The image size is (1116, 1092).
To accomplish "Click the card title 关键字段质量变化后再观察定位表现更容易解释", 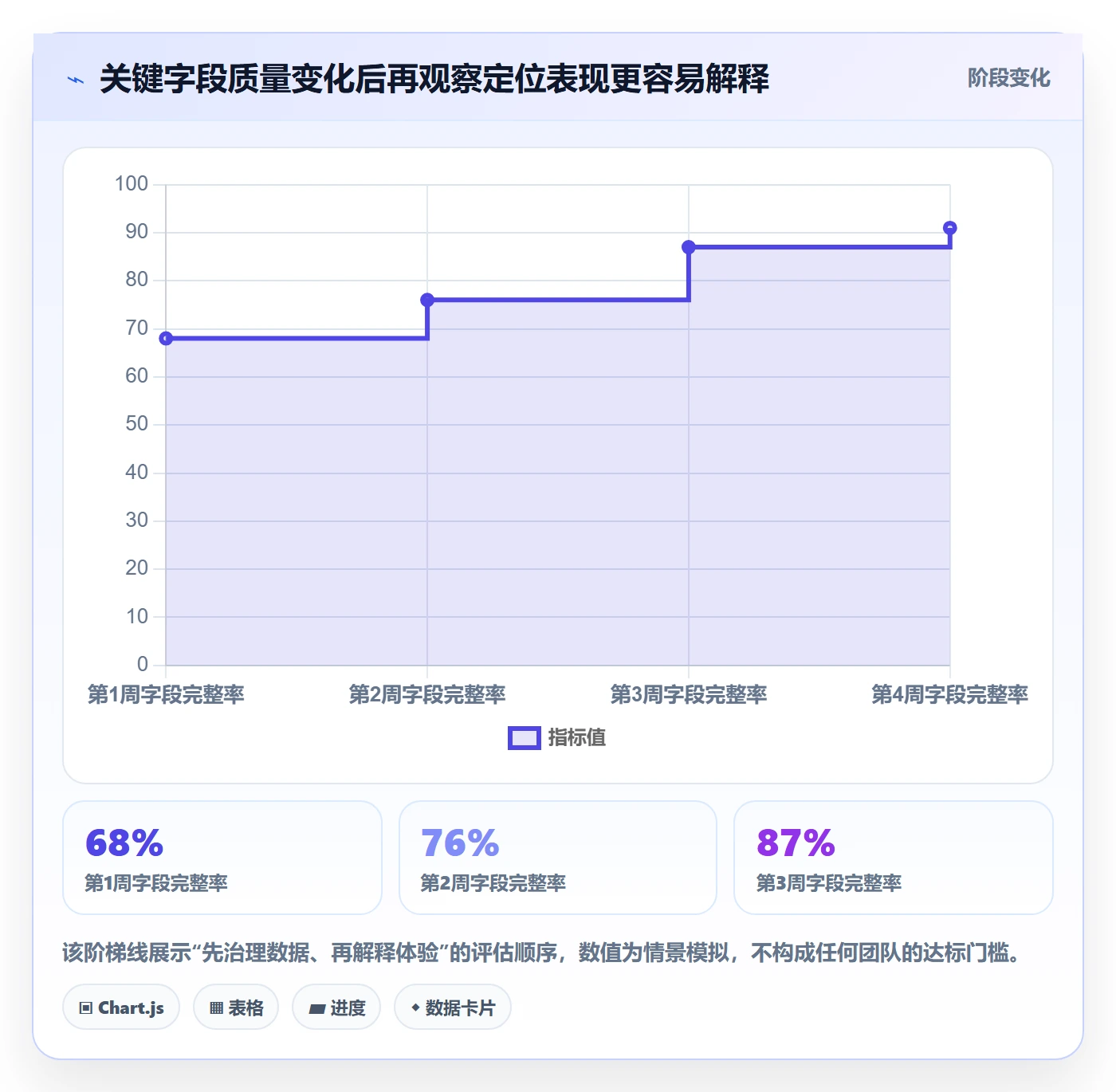I will click(434, 79).
